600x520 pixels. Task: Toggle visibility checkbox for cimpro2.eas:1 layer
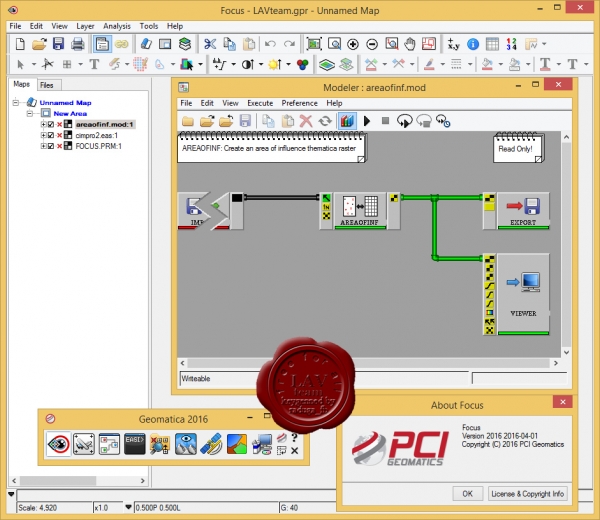[51, 135]
